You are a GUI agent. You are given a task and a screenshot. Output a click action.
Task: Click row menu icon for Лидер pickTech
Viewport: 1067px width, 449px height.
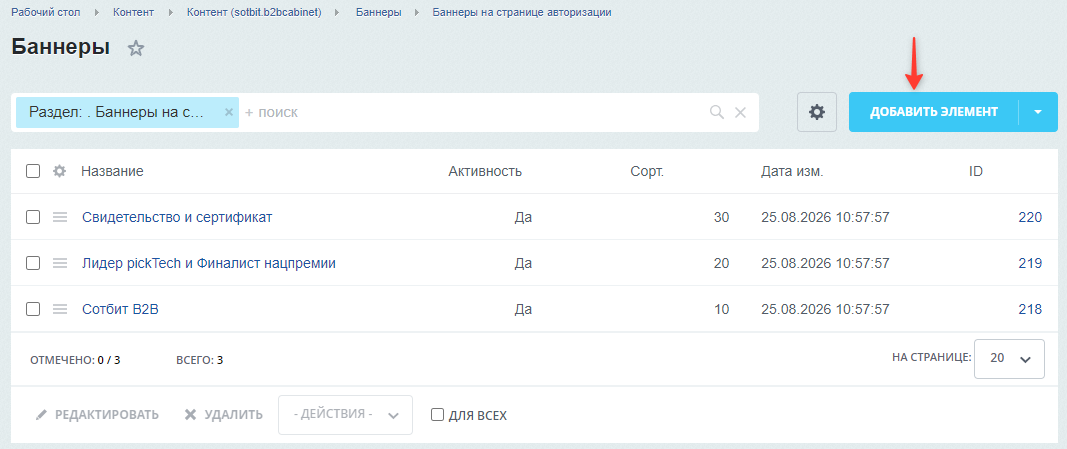(60, 263)
